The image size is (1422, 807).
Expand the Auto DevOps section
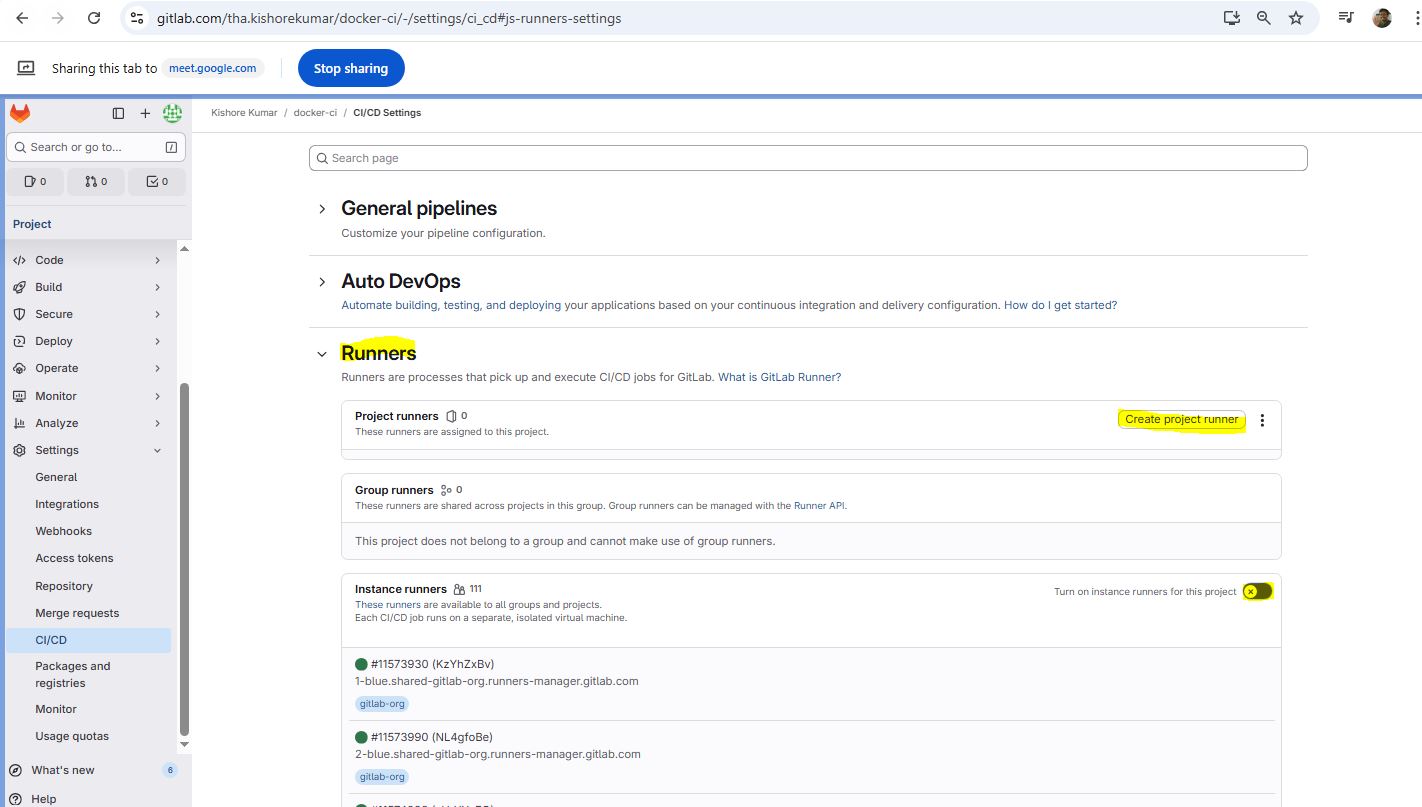coord(322,282)
